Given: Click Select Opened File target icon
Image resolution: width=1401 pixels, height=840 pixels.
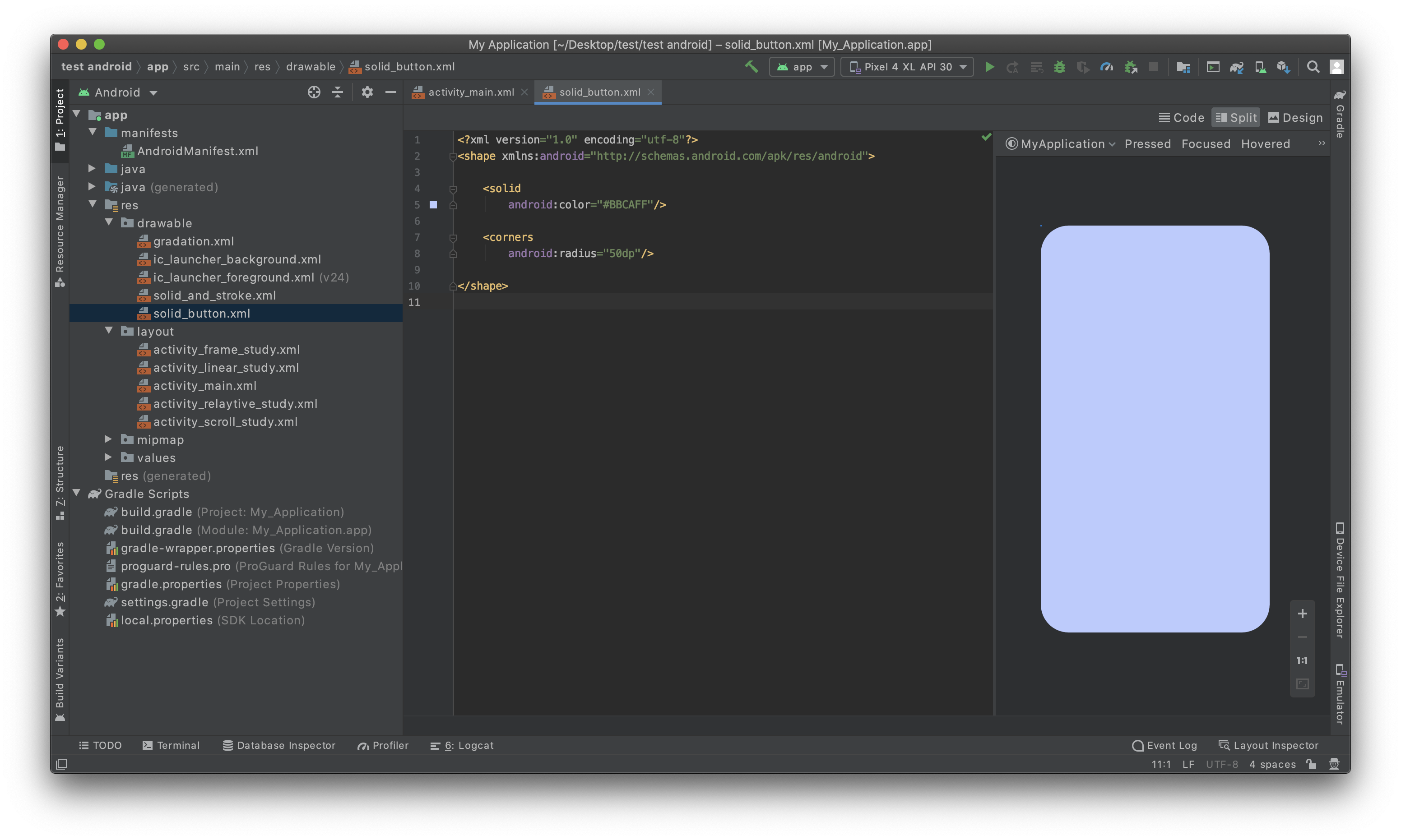Looking at the screenshot, I should 314,92.
